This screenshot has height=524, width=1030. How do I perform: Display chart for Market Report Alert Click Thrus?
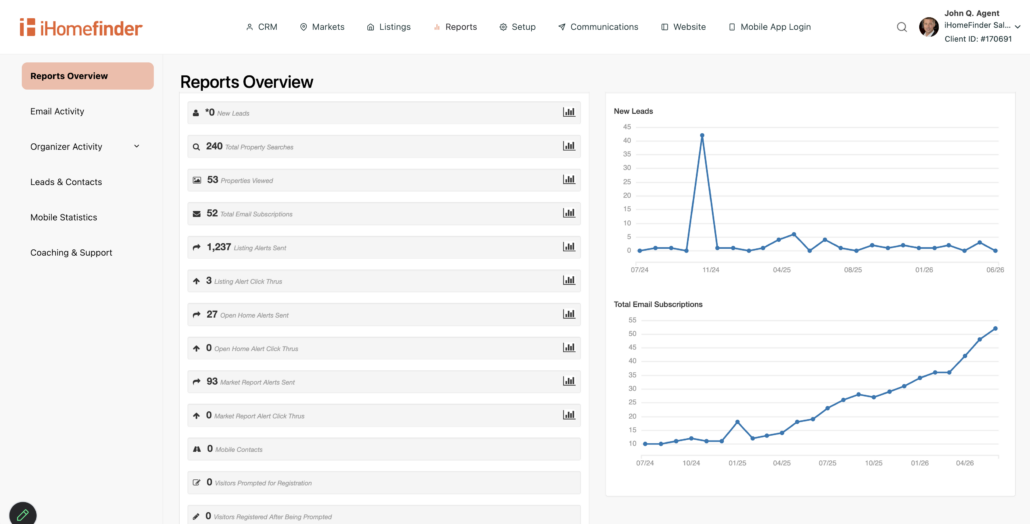coord(569,415)
